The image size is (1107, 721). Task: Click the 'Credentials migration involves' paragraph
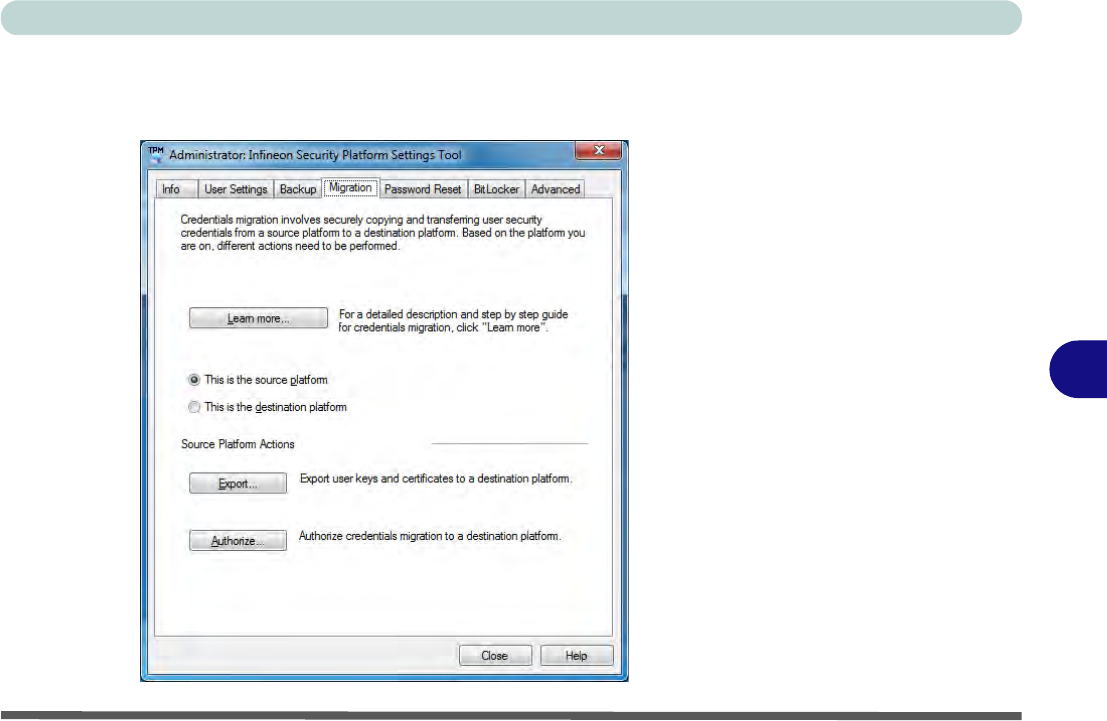click(x=383, y=233)
